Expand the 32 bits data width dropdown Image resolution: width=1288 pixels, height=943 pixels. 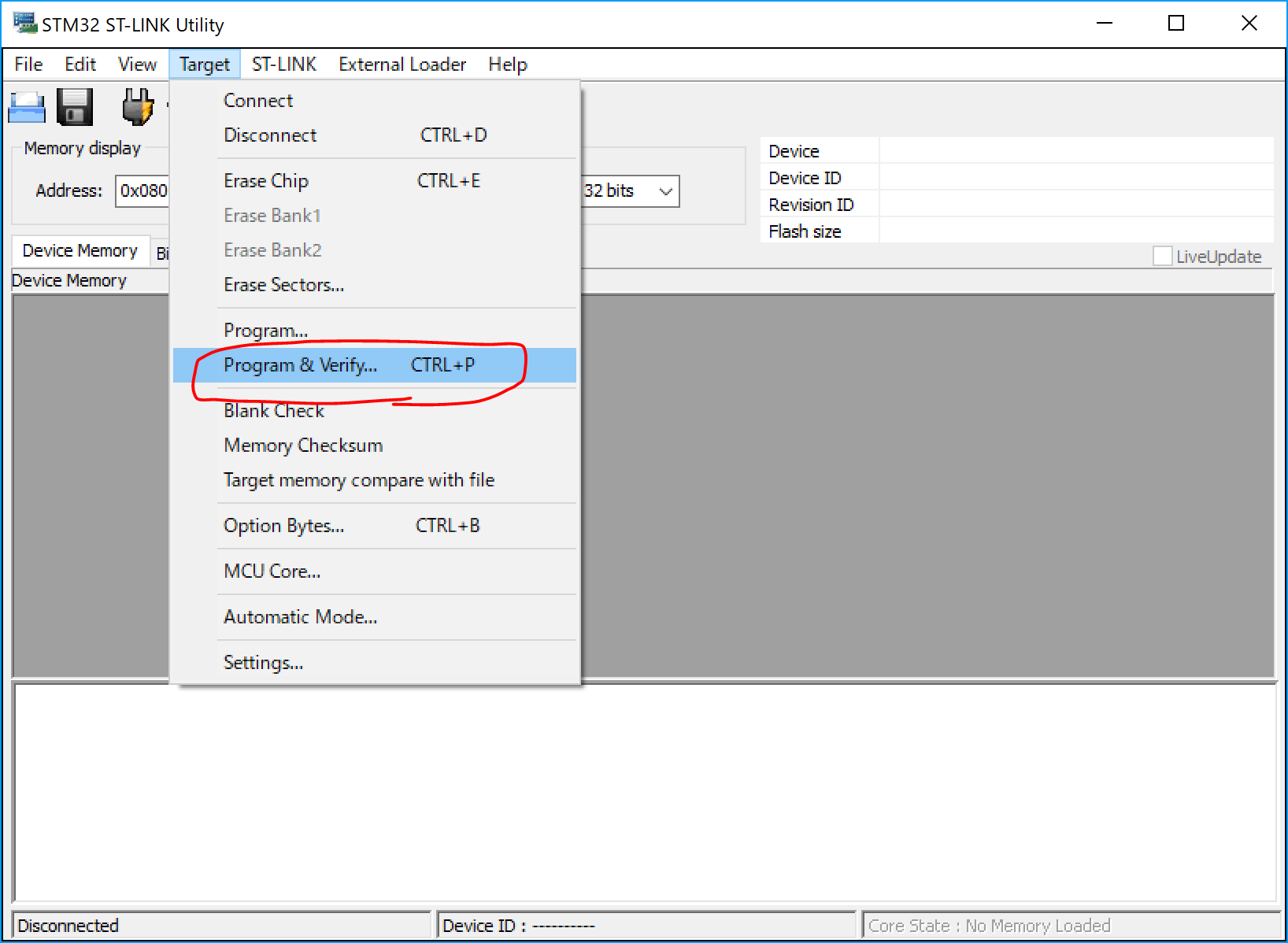665,191
